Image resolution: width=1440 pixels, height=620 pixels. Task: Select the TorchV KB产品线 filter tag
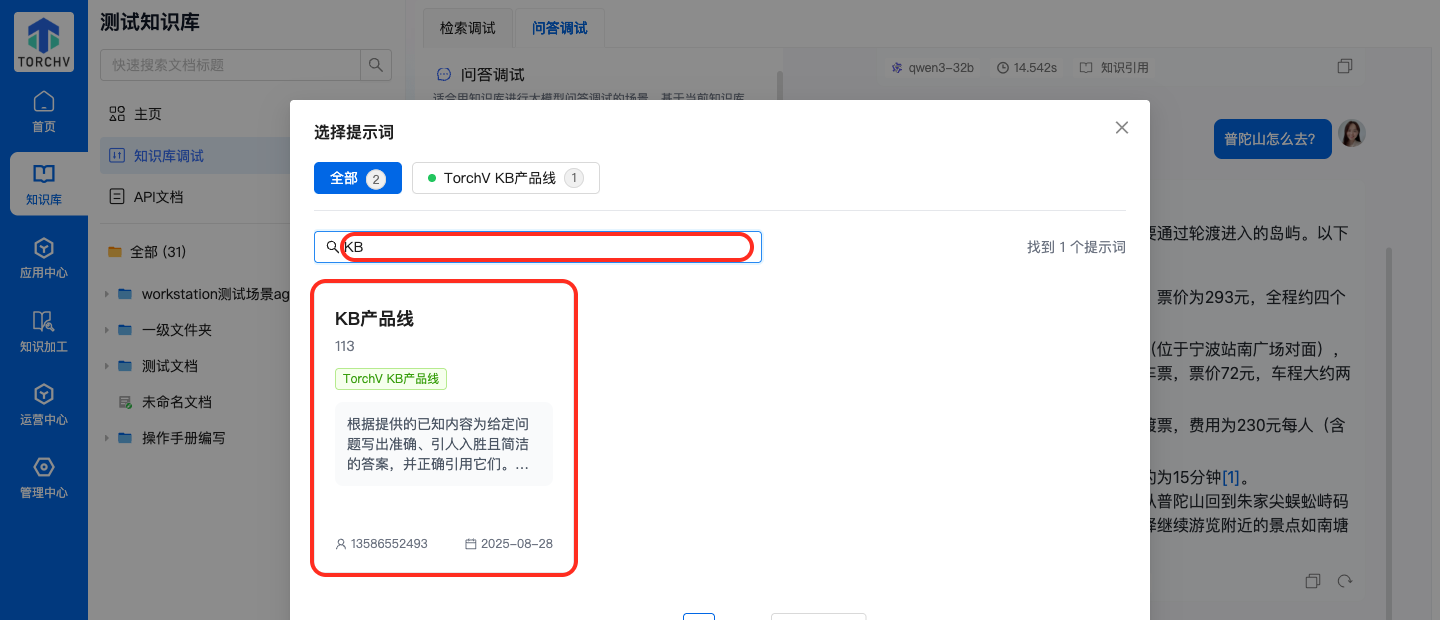[505, 178]
